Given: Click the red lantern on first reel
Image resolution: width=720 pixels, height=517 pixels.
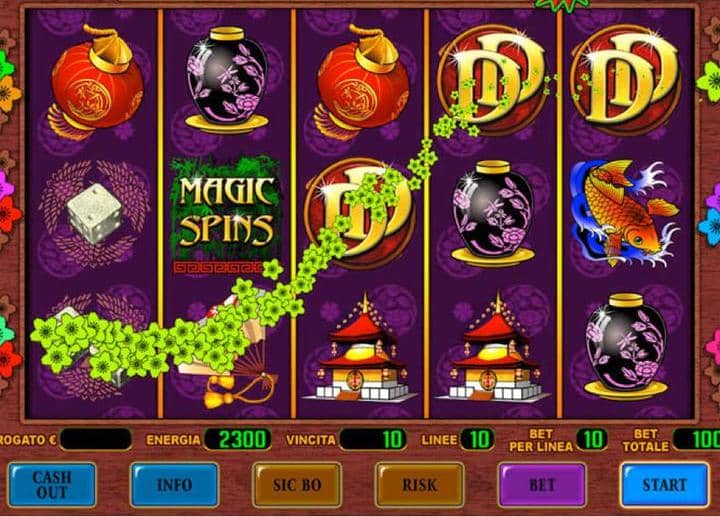Looking at the screenshot, I should 96,82.
